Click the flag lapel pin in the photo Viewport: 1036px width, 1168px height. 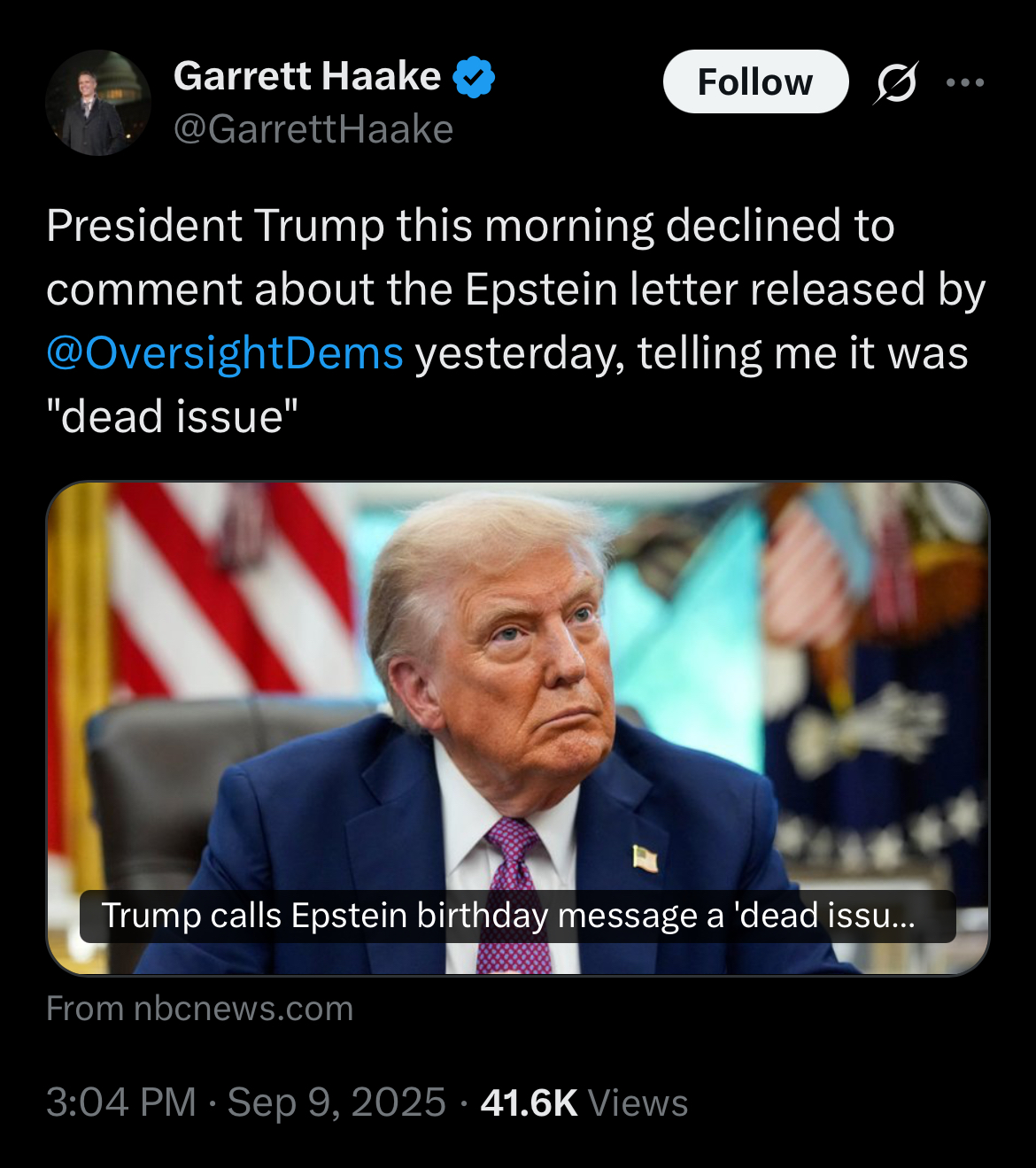(x=646, y=857)
